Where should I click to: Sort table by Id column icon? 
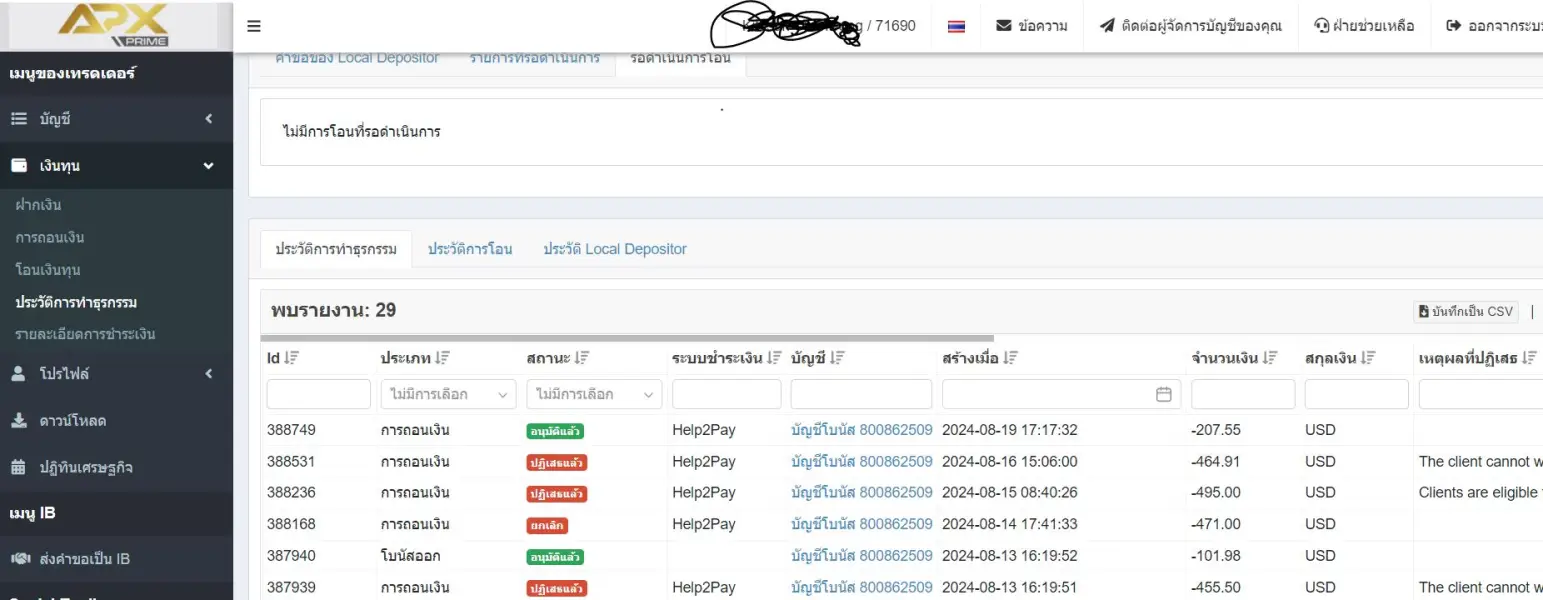click(x=291, y=358)
